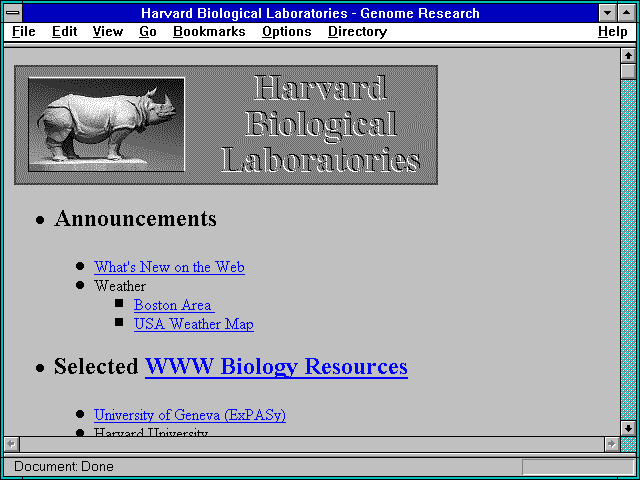
Task: Visit the WWW Biology Resources link
Action: 276,366
